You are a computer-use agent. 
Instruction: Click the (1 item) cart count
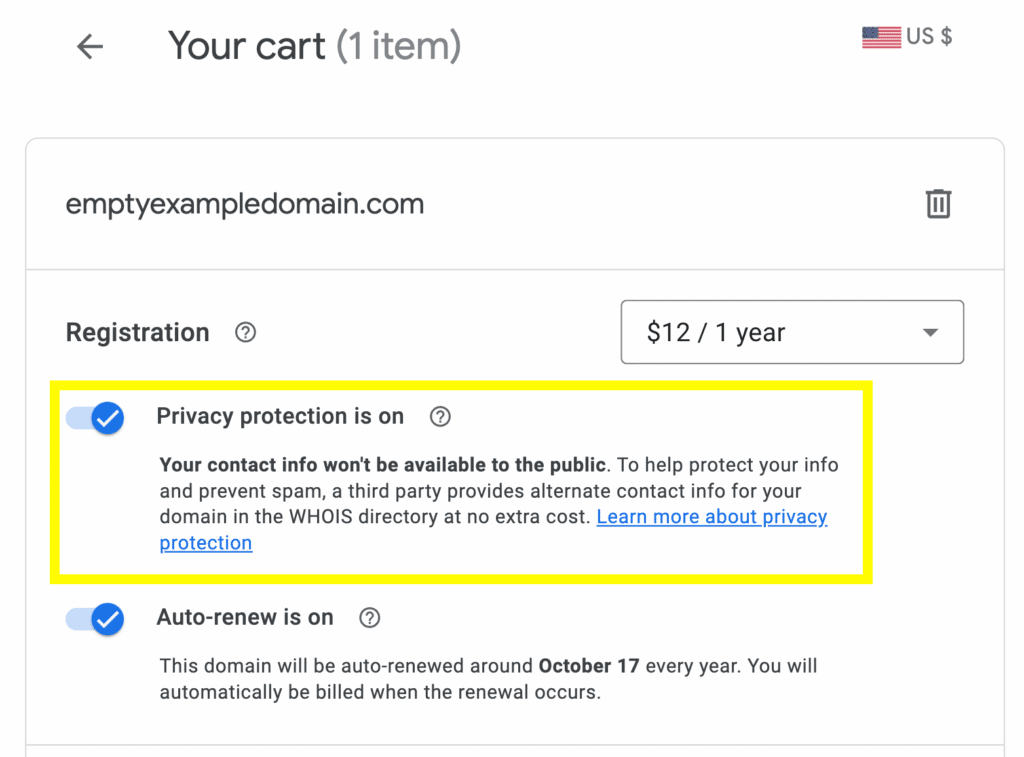point(399,46)
